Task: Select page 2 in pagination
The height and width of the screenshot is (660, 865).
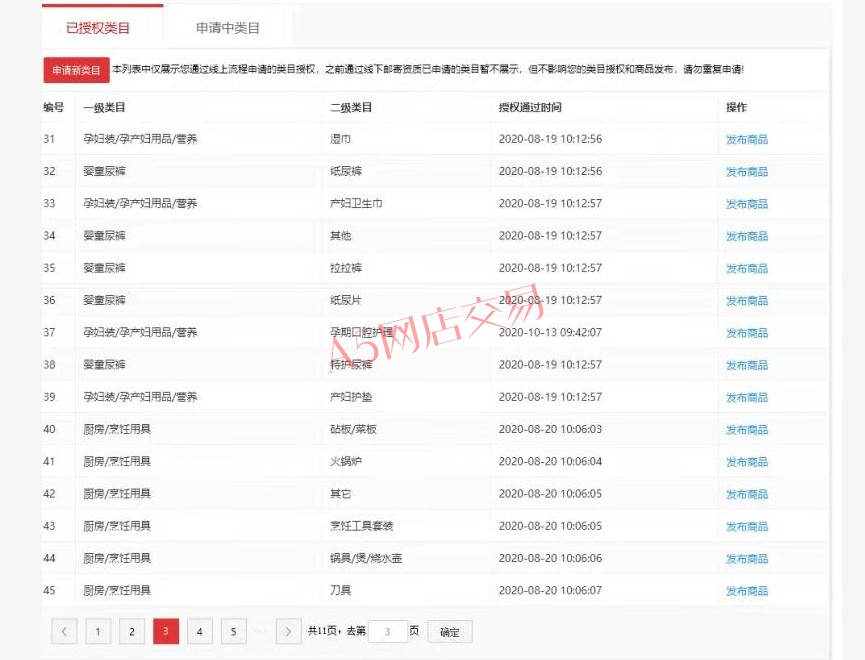Action: [x=132, y=631]
